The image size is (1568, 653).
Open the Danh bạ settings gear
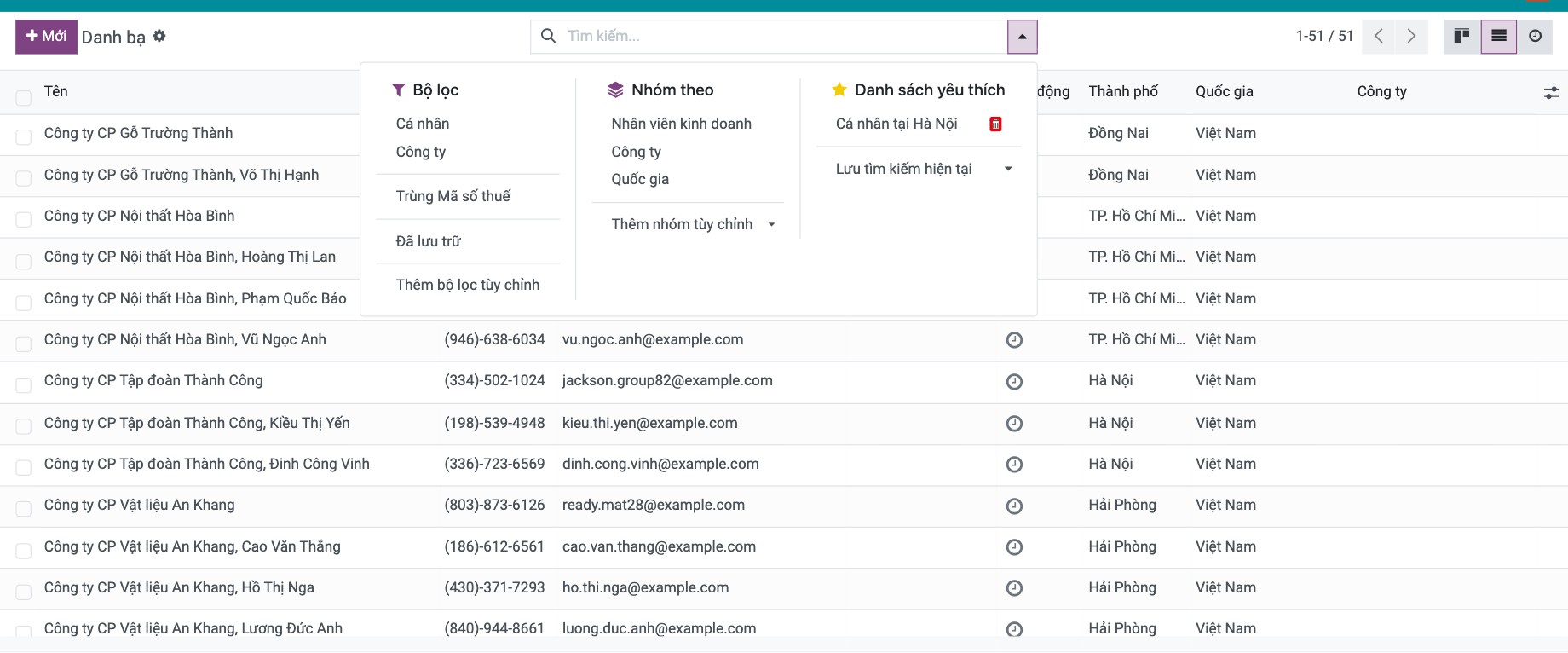coord(159,36)
